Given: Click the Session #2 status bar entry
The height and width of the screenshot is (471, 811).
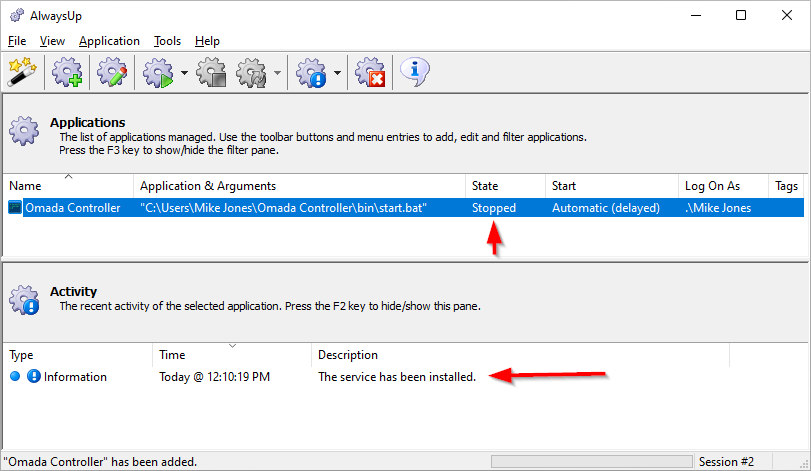Looking at the screenshot, I should [726, 461].
